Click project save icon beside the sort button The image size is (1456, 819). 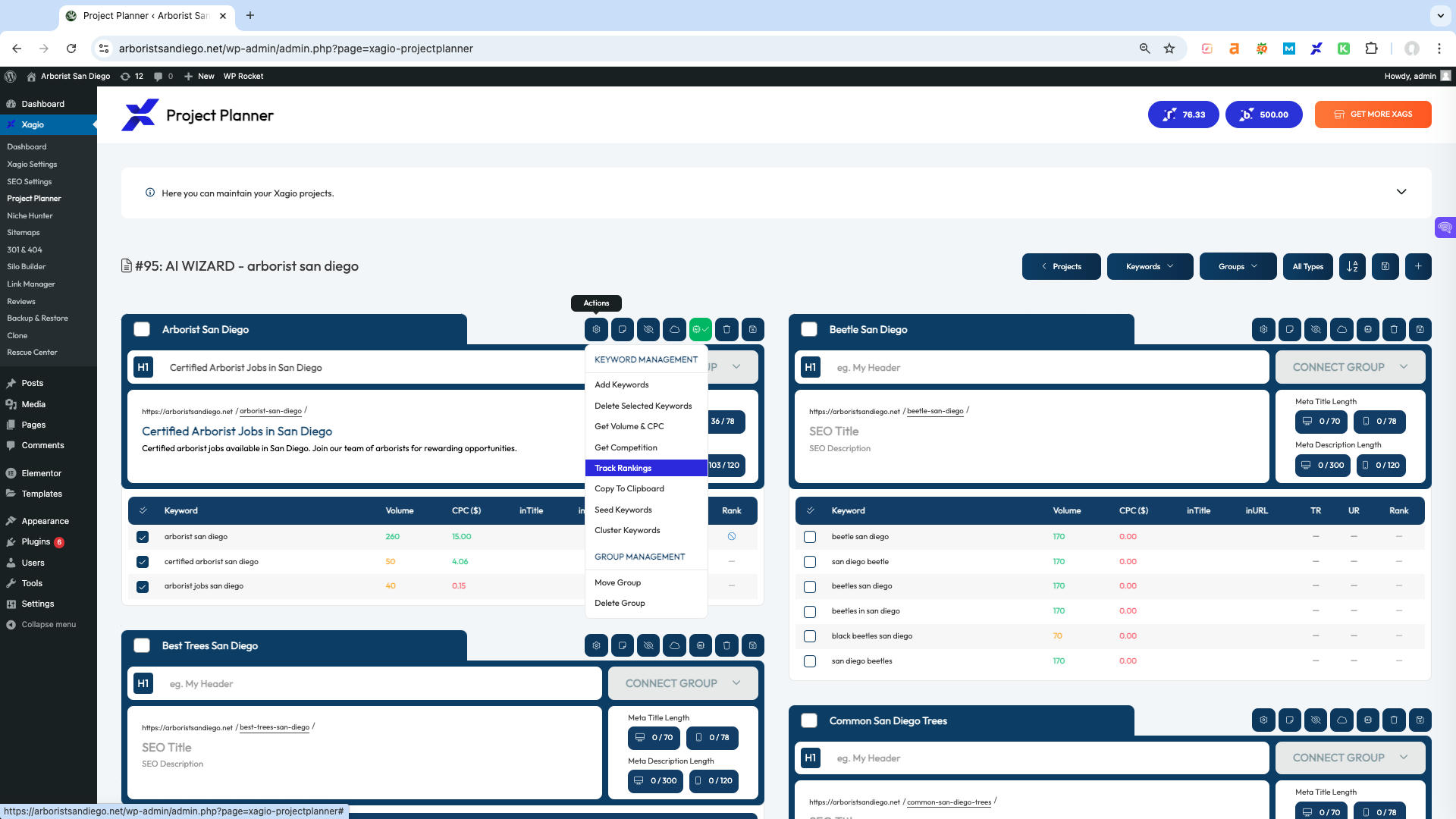1385,266
